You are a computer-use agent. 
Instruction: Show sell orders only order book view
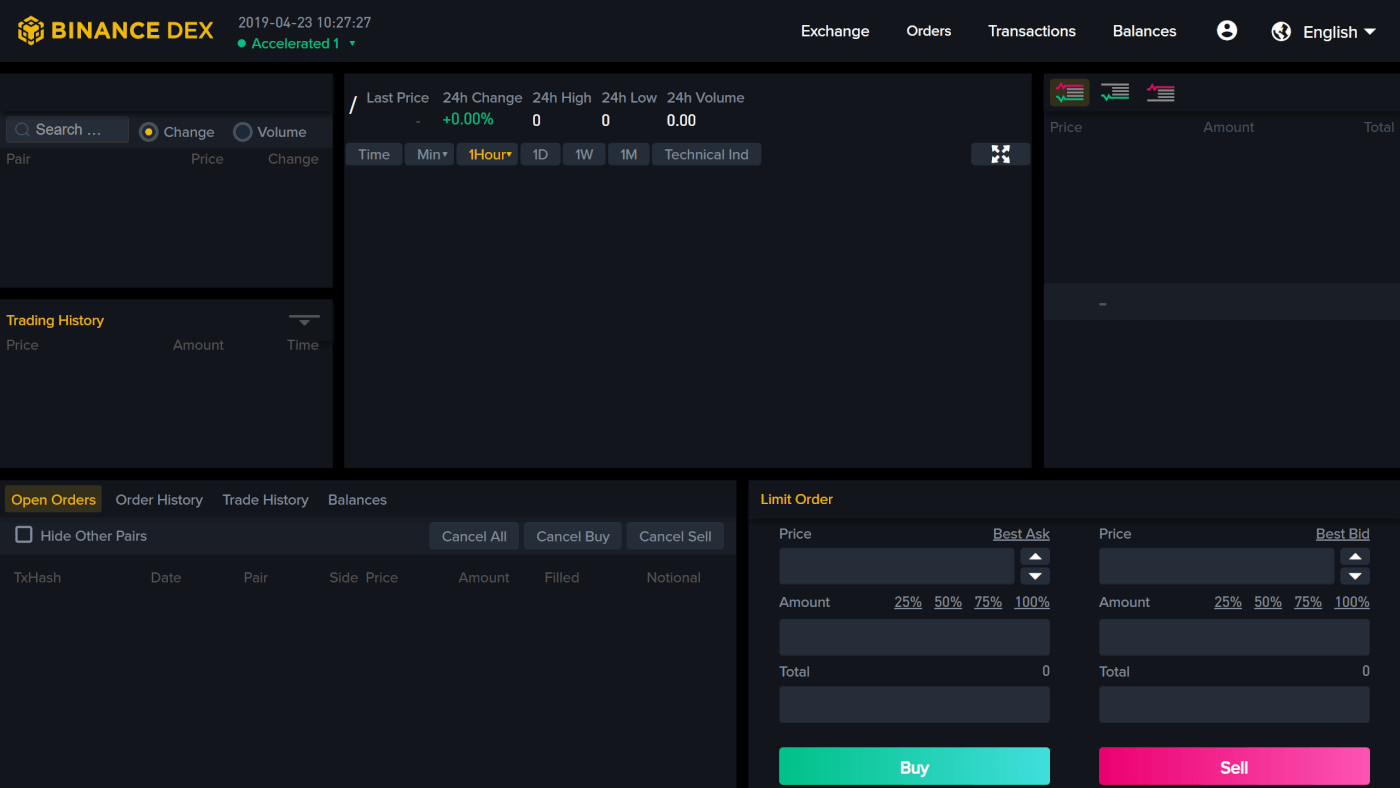(1160, 93)
